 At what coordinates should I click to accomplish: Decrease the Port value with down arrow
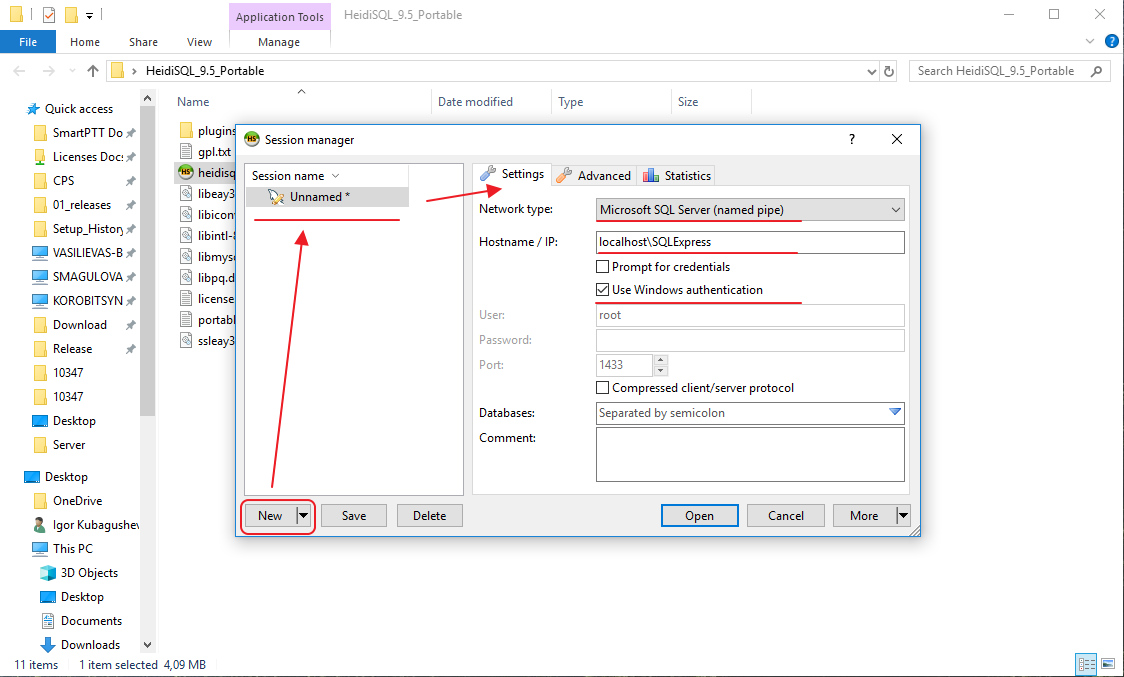[x=661, y=370]
